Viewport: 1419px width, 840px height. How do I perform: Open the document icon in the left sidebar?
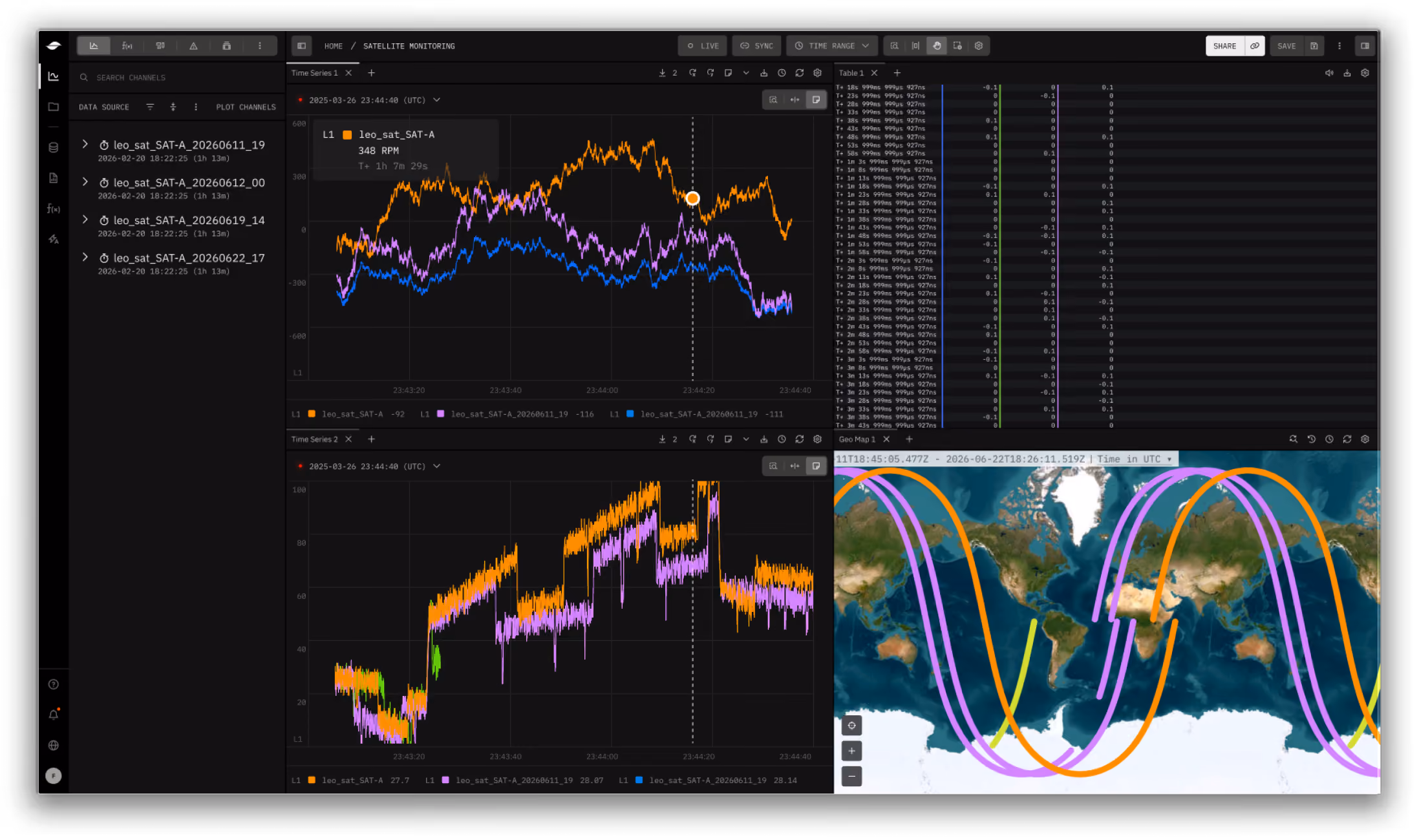pos(54,178)
